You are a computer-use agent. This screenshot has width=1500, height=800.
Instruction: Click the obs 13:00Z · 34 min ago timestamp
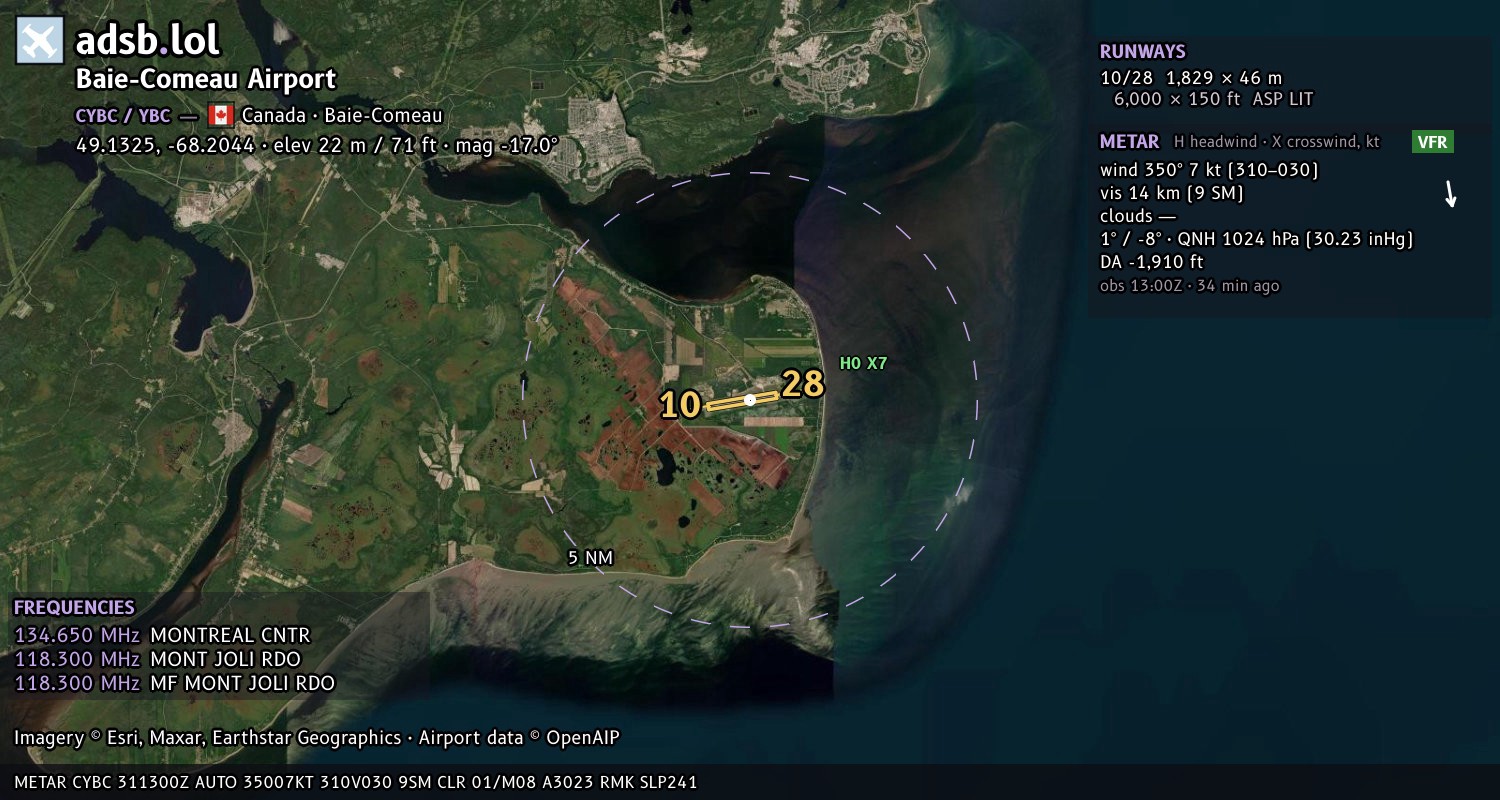tap(1190, 286)
